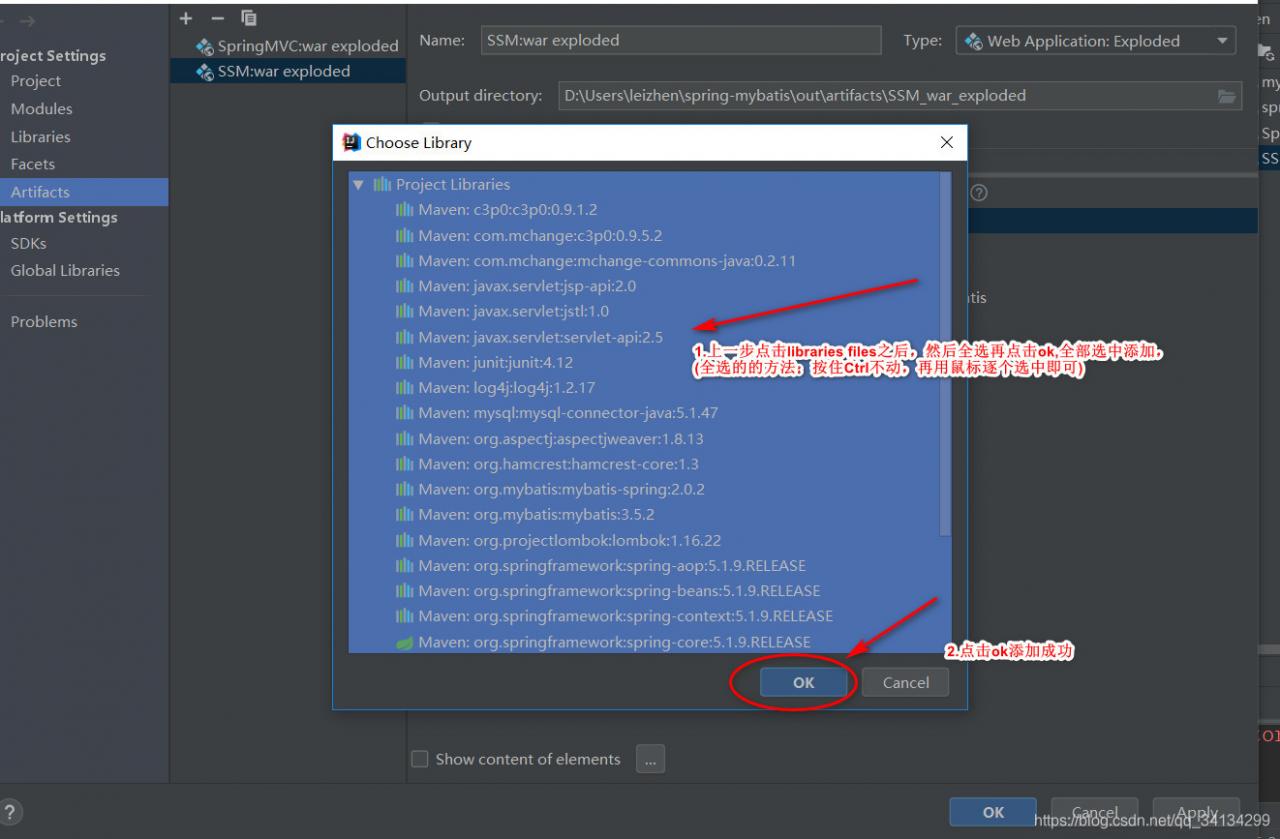This screenshot has height=839, width=1280.
Task: Select Maven: spring-context:5.1.9.RELEASE library
Action: [645, 616]
